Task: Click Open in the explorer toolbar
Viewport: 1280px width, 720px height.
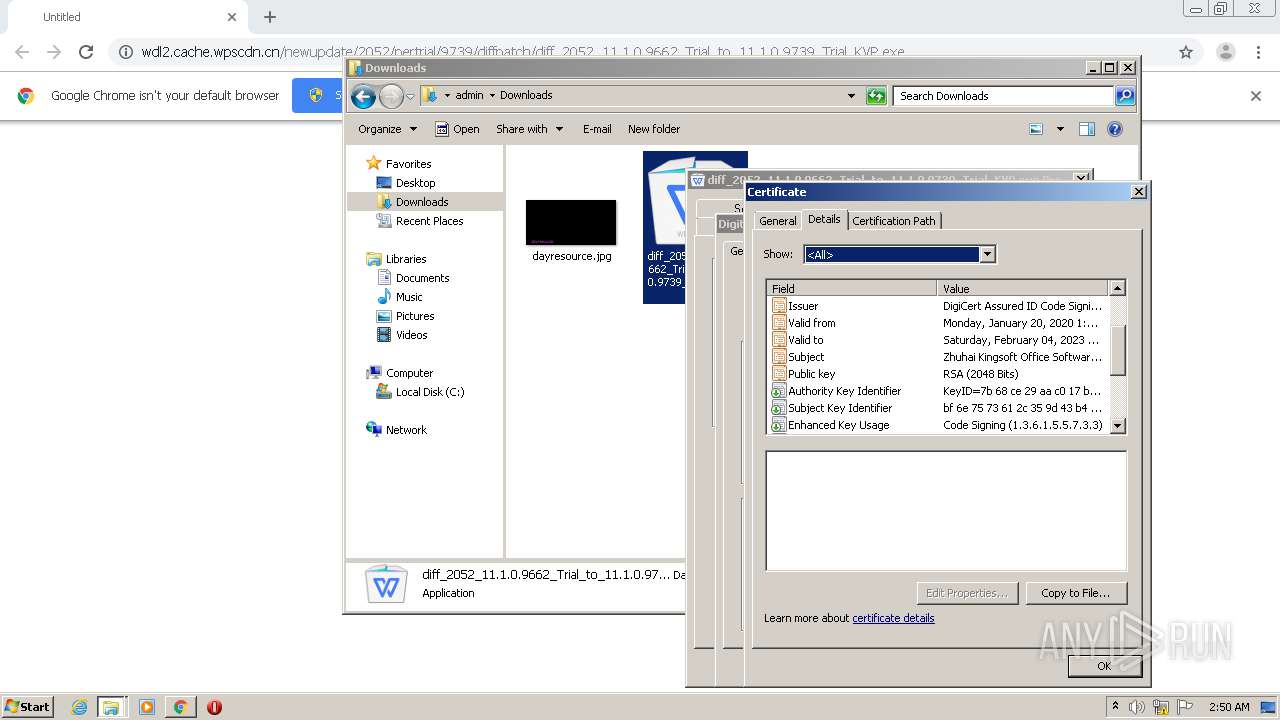Action: [x=457, y=129]
